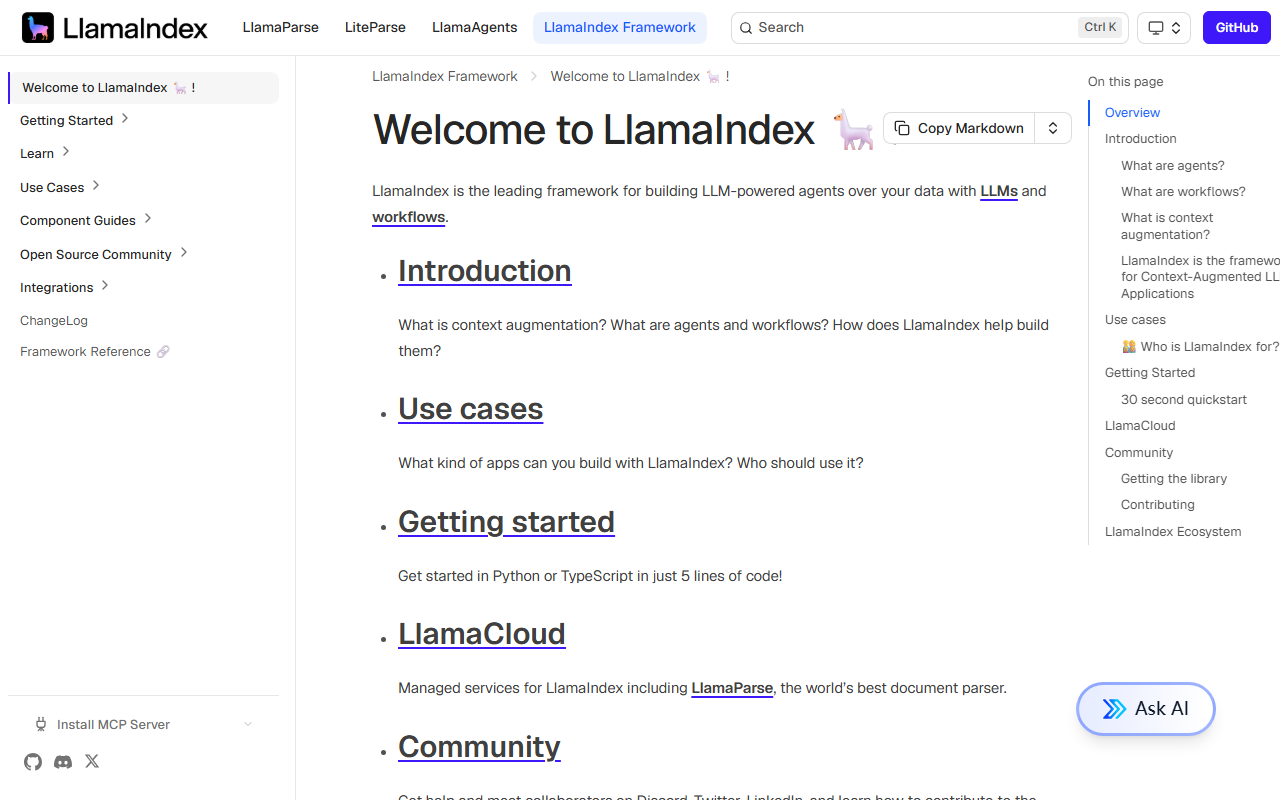Expand the Learn sidebar section
The image size is (1280, 800).
pyautogui.click(x=66, y=152)
